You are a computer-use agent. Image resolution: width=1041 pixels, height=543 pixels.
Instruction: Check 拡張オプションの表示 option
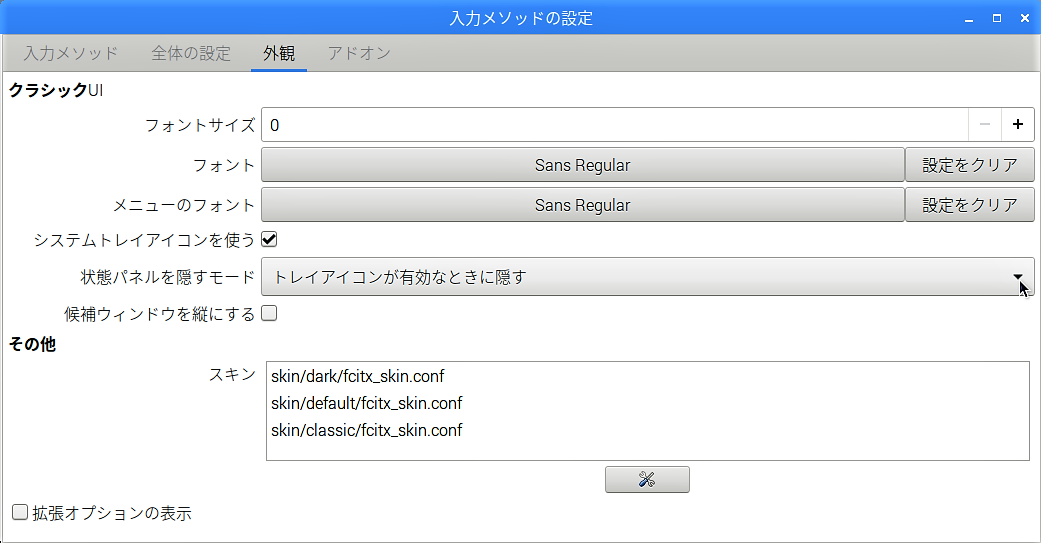pyautogui.click(x=20, y=512)
